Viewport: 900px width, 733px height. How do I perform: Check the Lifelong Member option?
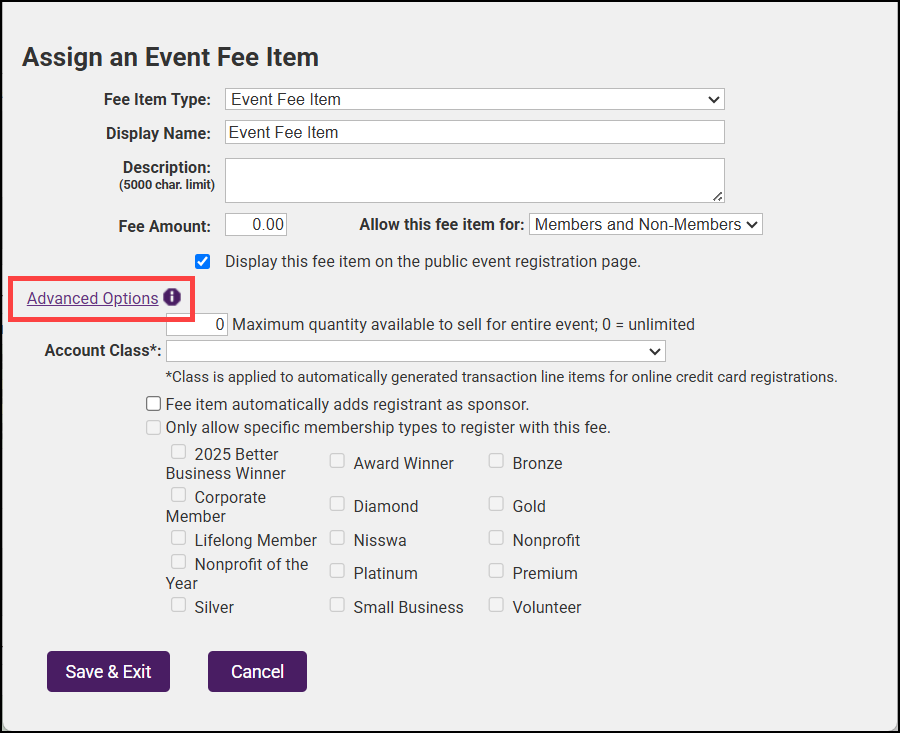pyautogui.click(x=178, y=539)
